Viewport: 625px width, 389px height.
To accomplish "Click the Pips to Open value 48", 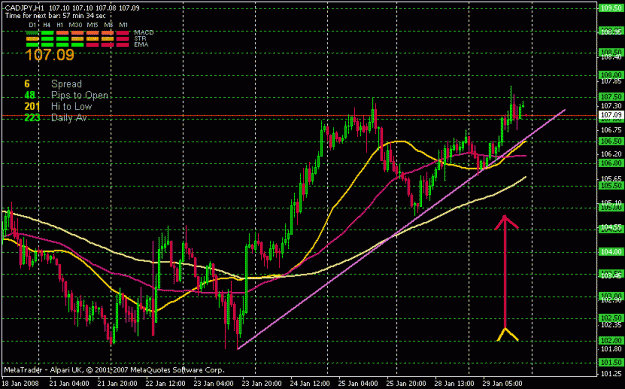I will click(29, 95).
